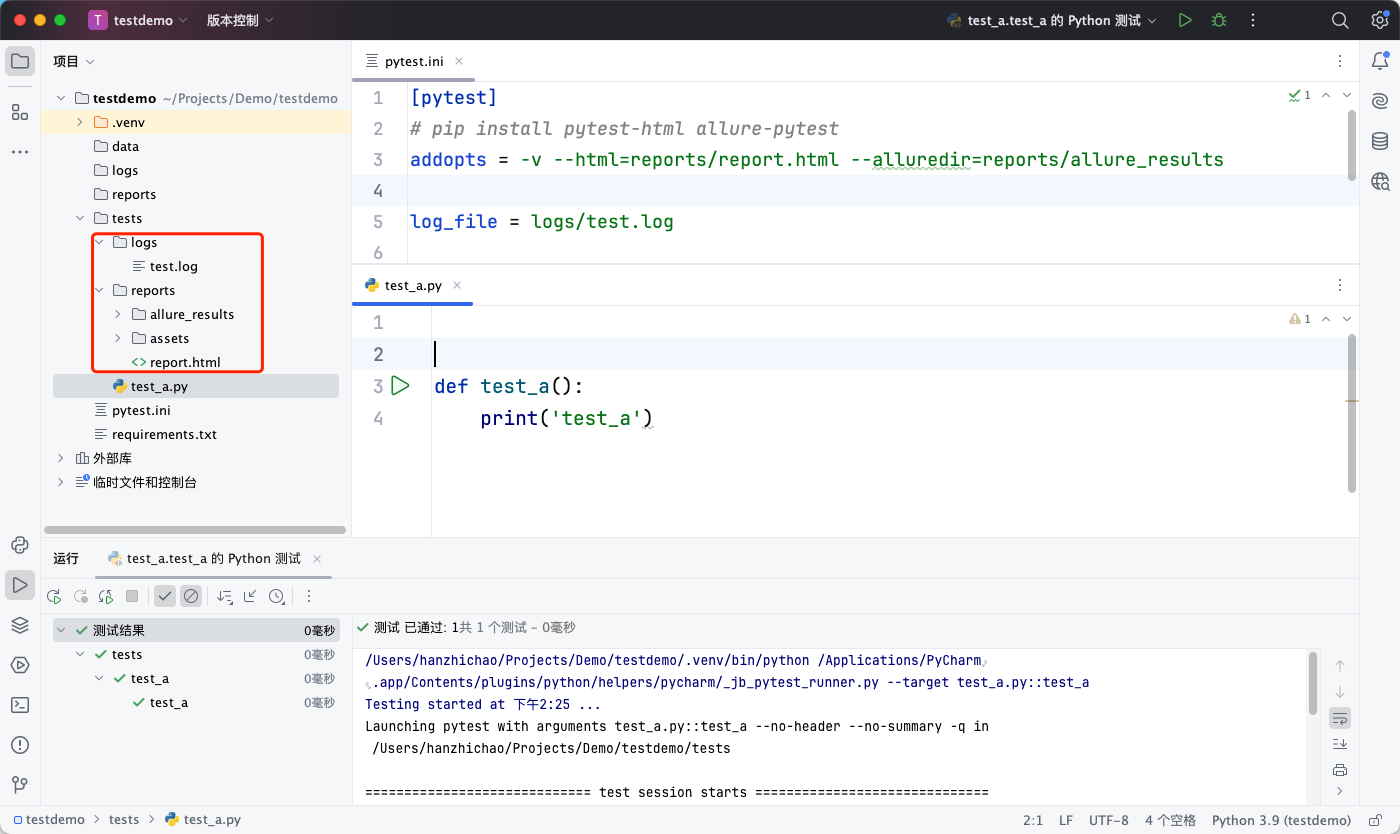
Task: Toggle the Show Ignored tests button
Action: coord(191,596)
